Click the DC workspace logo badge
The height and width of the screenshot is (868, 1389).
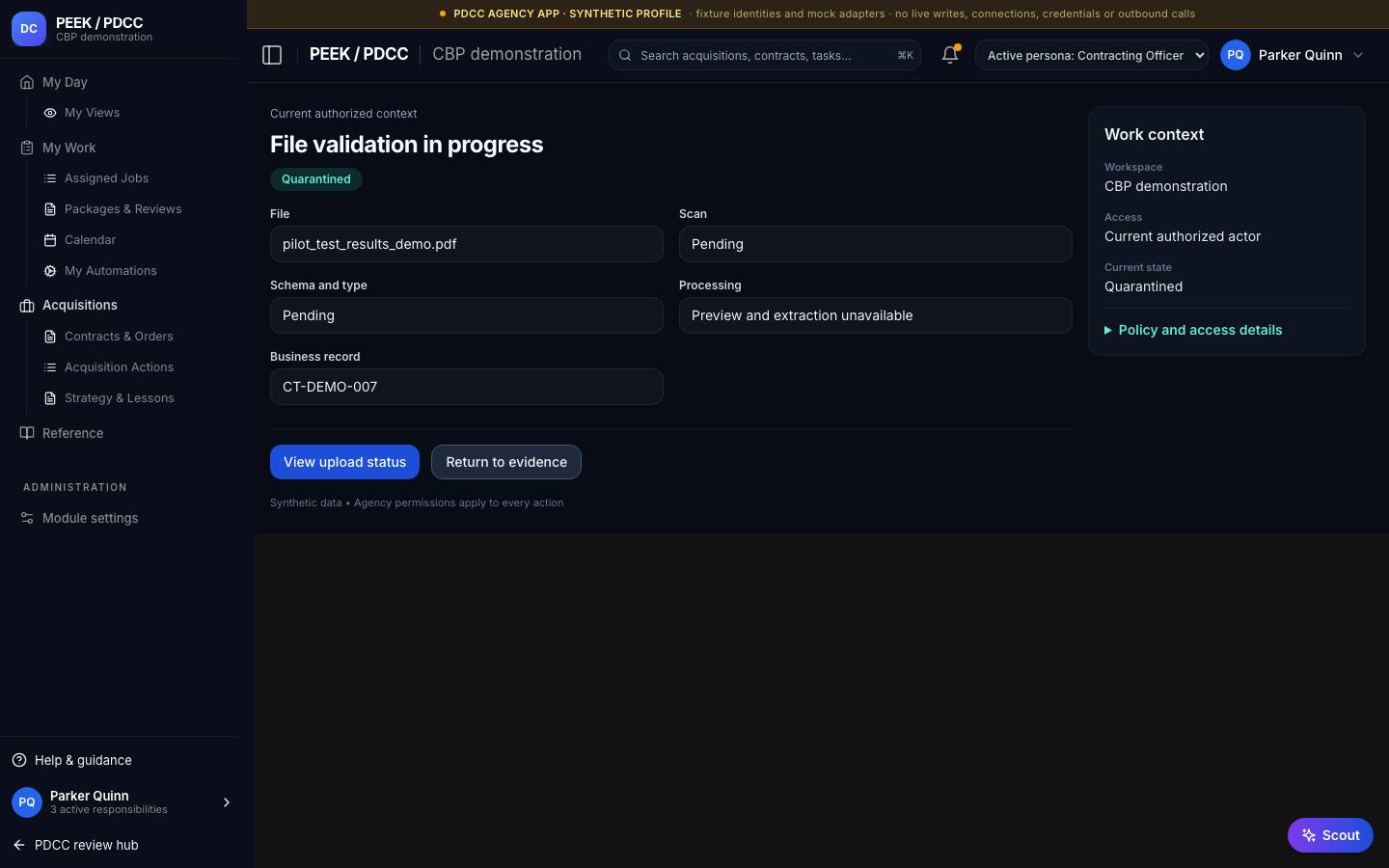pyautogui.click(x=29, y=29)
